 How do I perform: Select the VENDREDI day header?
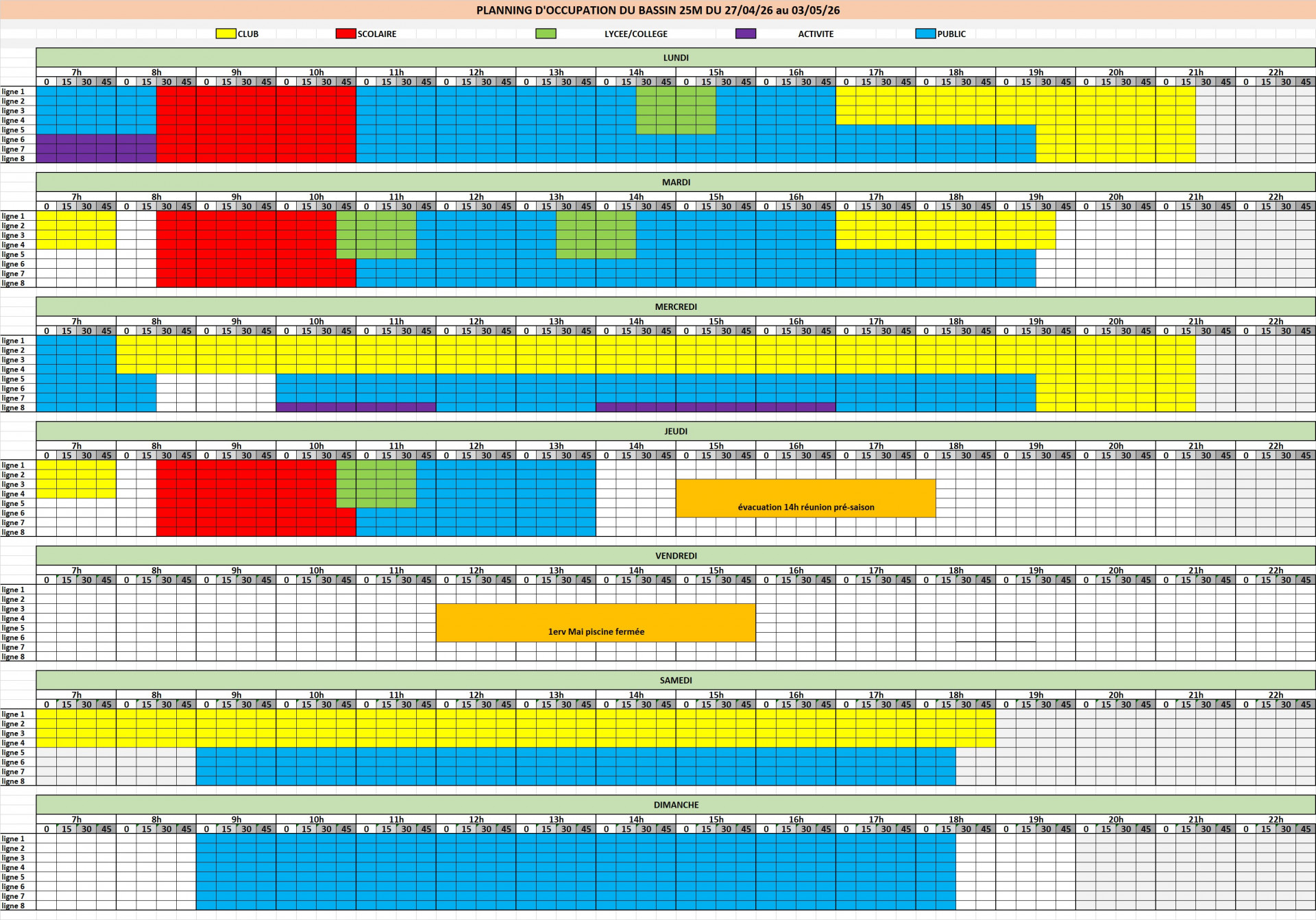coord(675,556)
